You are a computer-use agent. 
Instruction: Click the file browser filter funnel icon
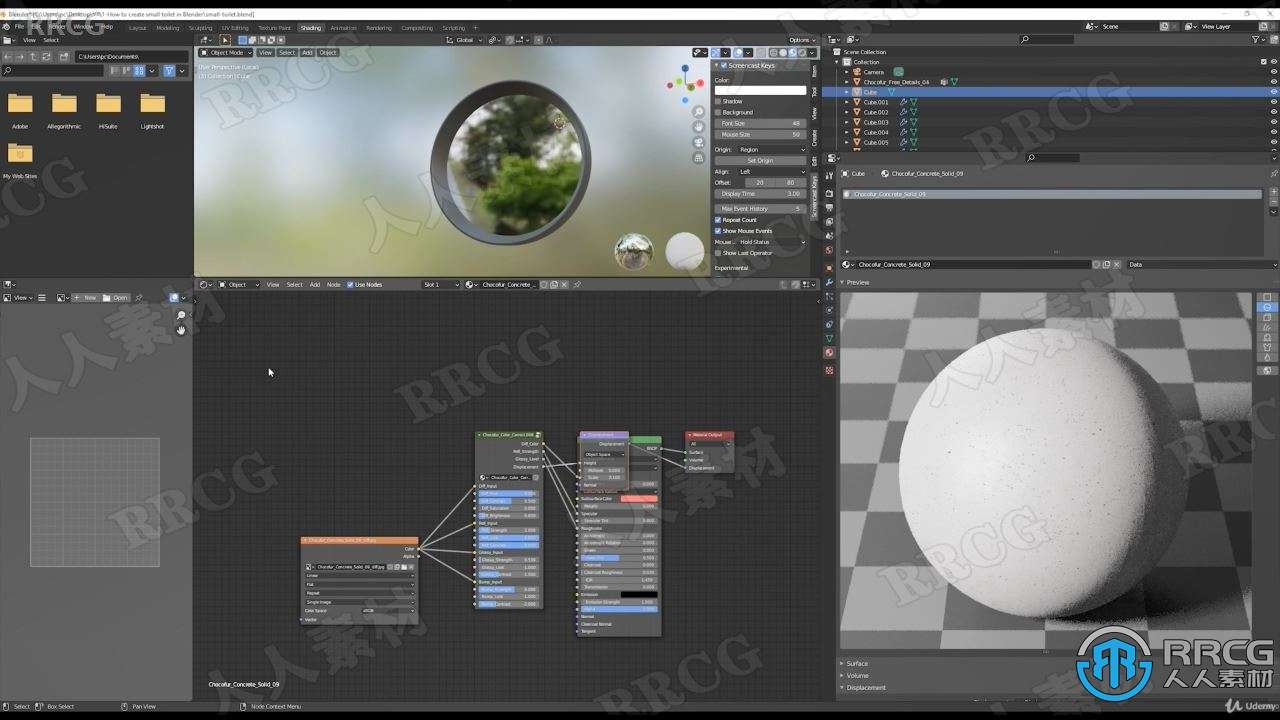pos(169,71)
